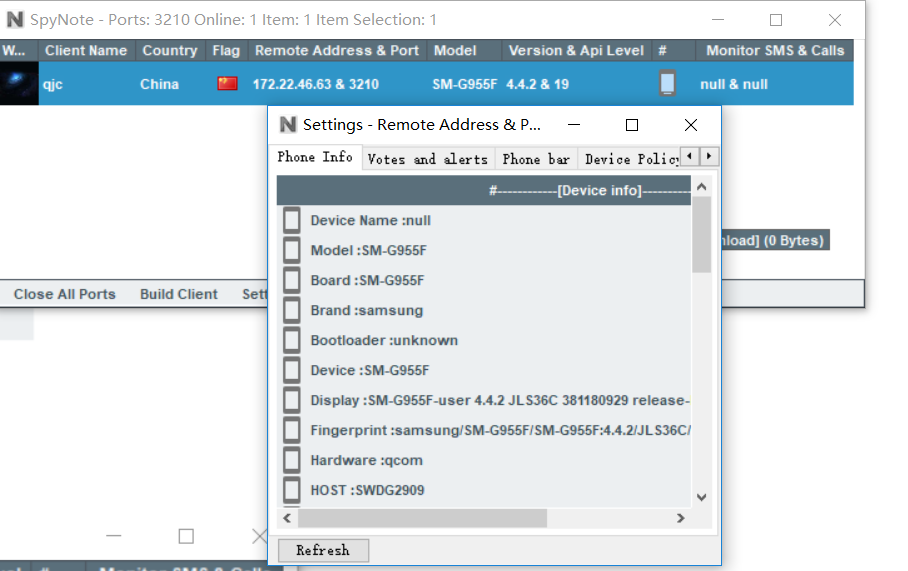
Task: Sort by the Country column header
Action: click(x=170, y=50)
